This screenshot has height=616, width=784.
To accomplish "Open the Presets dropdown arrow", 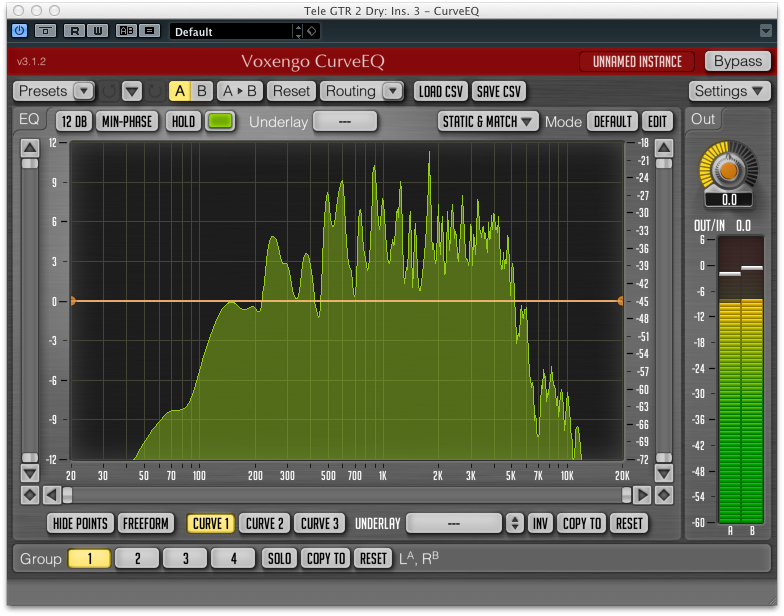I will pos(84,91).
